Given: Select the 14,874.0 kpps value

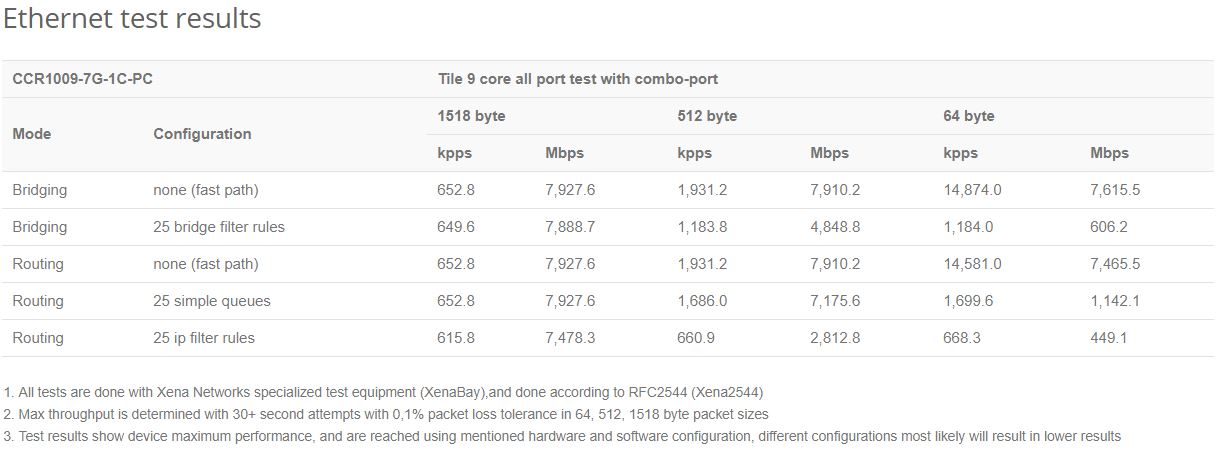Looking at the screenshot, I should (972, 190).
